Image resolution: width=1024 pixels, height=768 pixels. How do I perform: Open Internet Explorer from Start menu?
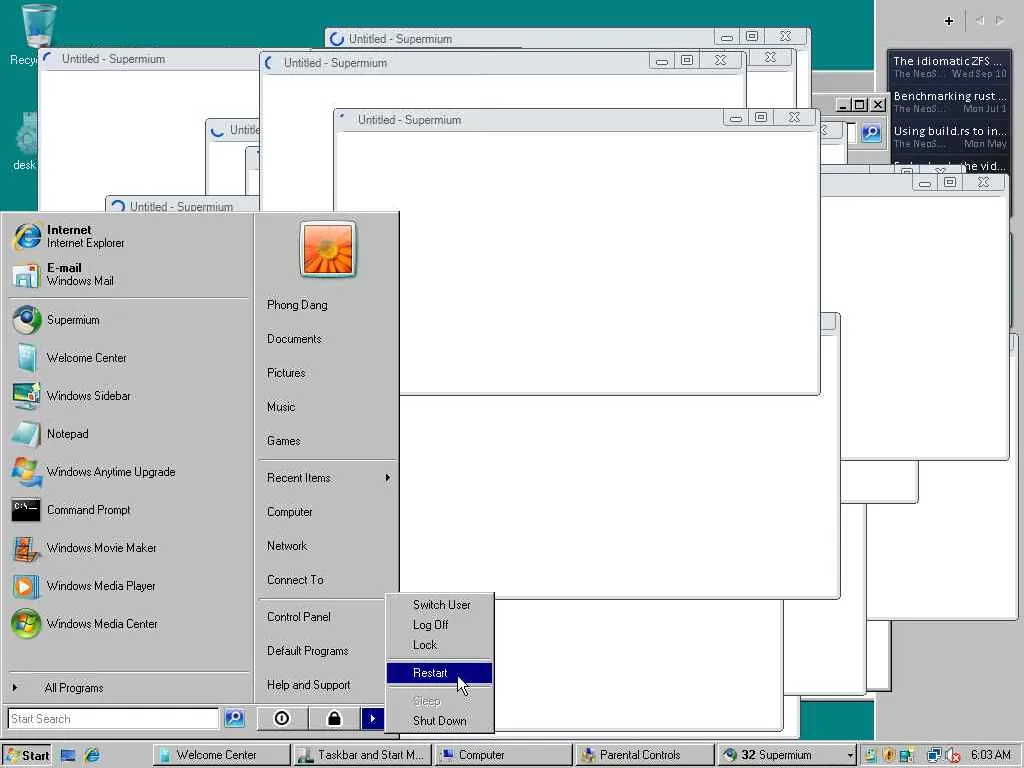click(x=129, y=236)
